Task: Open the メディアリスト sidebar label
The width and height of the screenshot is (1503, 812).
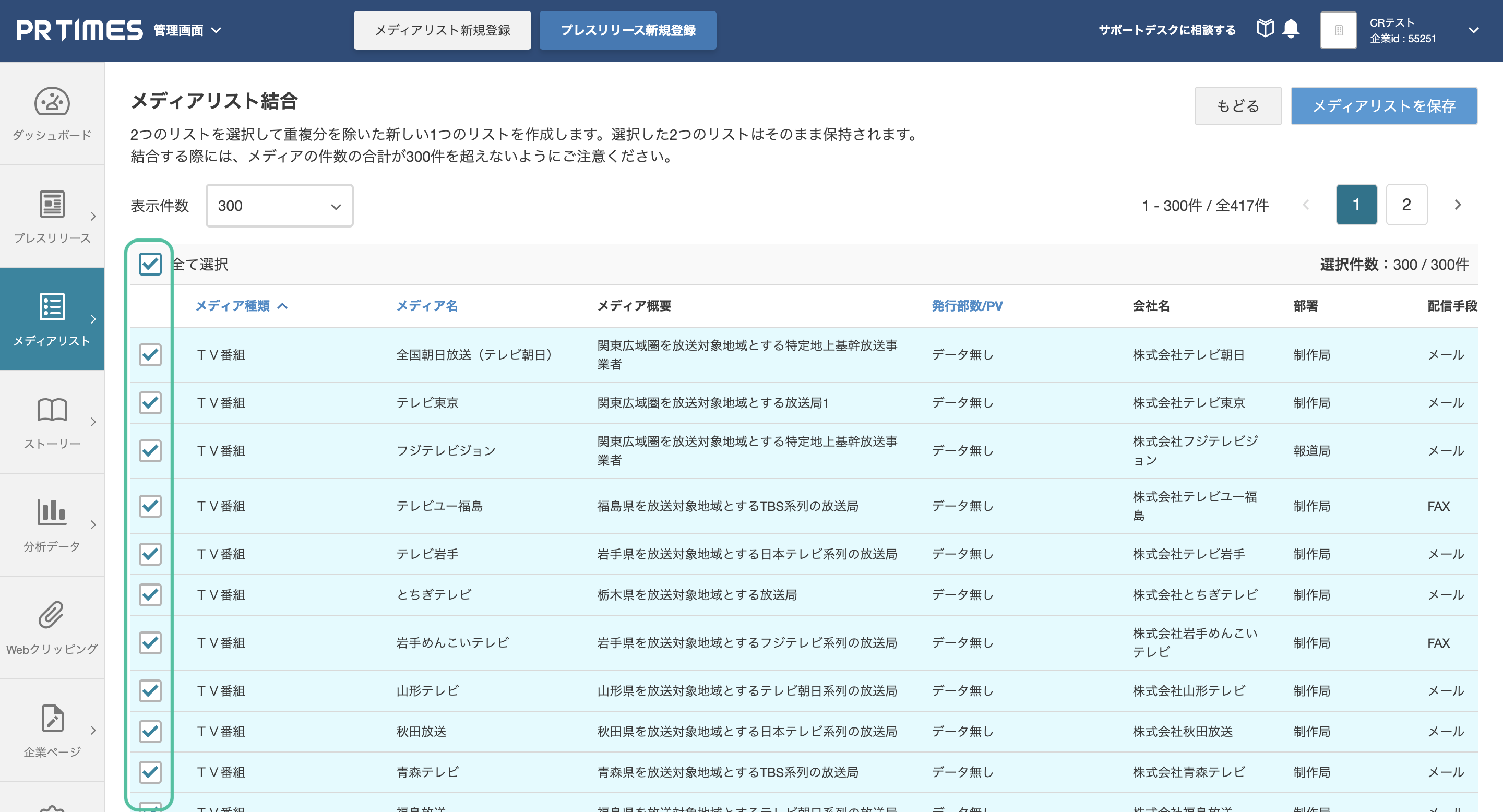Action: tap(52, 340)
